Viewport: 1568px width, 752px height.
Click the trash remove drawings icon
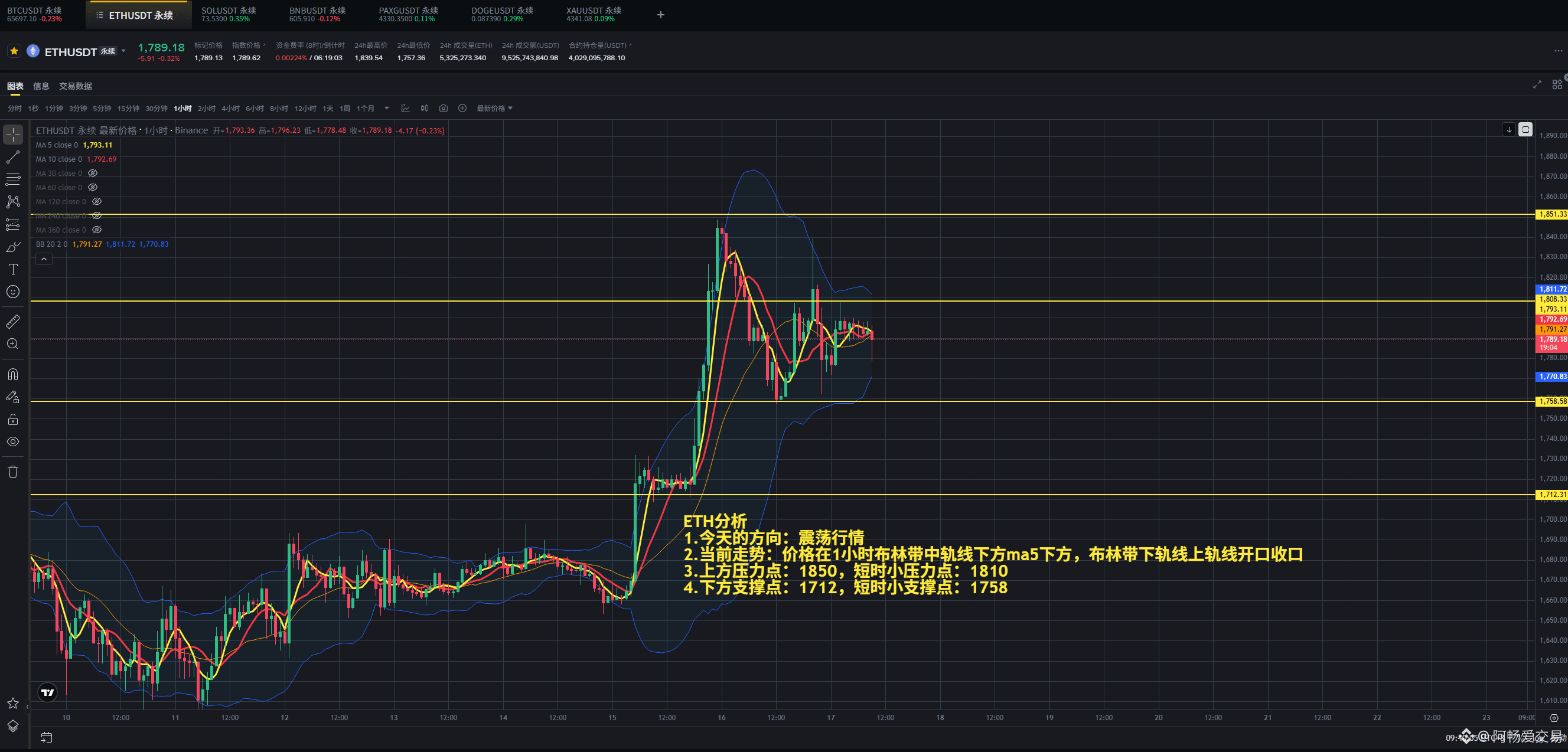click(x=13, y=472)
